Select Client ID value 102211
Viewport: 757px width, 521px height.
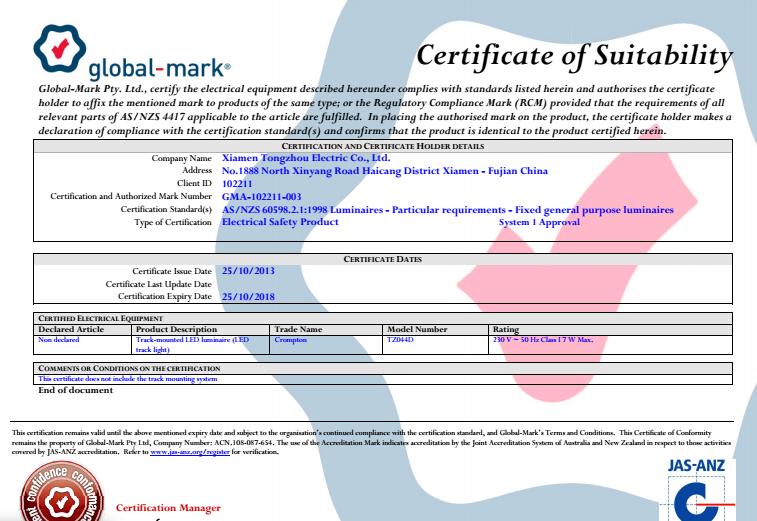pyautogui.click(x=237, y=184)
